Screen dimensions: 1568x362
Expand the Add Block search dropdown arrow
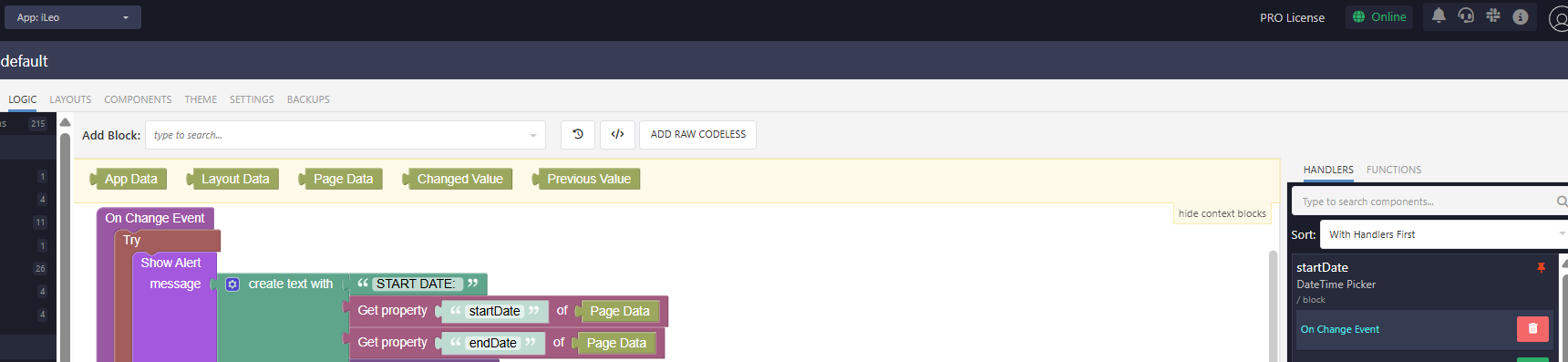point(533,135)
